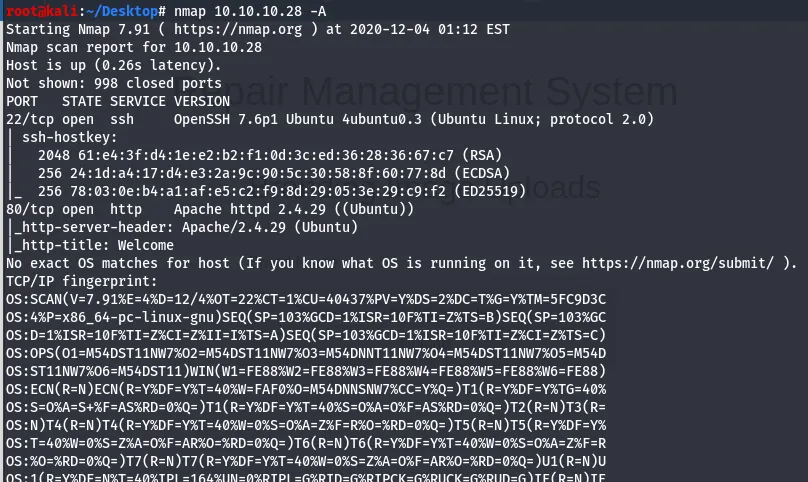Click the nmap 10.10.10.28 -A command
Image resolution: width=808 pixels, height=482 pixels.
coord(240,11)
